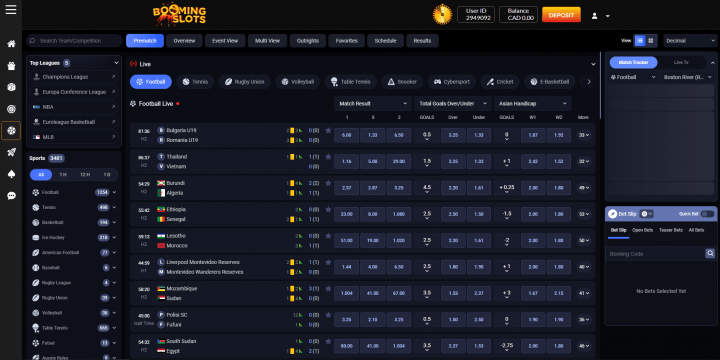Switch to list view icon
Viewport: 720px width, 360px height.
pyautogui.click(x=640, y=41)
